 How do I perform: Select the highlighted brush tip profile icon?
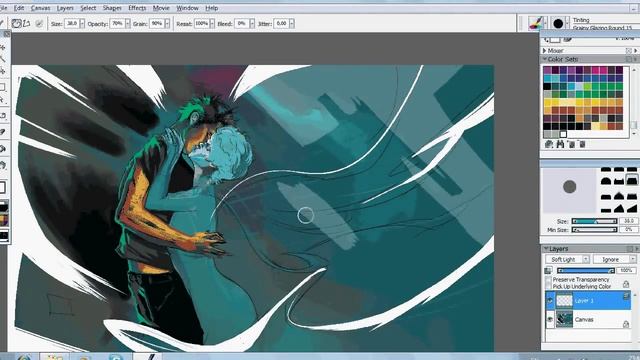(632, 180)
